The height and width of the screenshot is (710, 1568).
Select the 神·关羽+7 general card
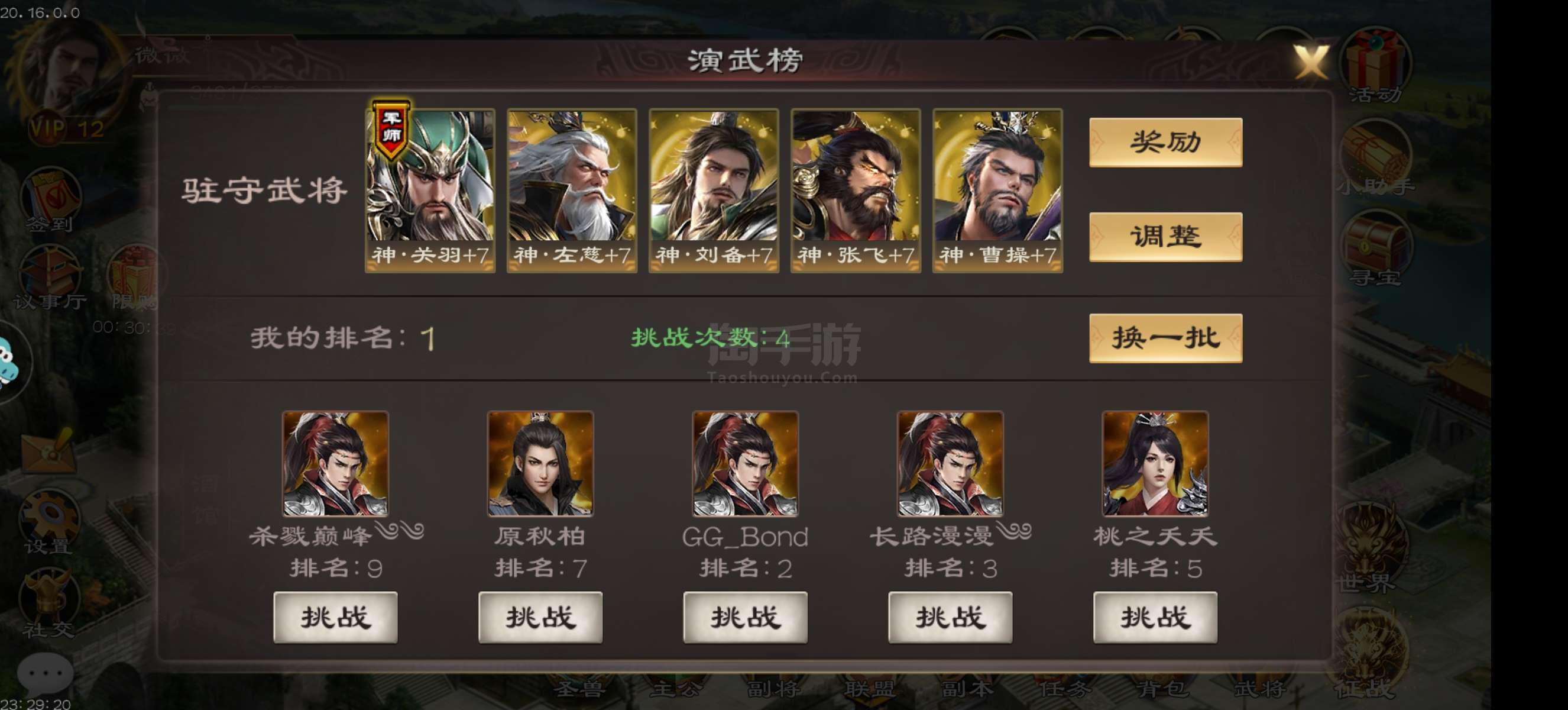point(430,190)
